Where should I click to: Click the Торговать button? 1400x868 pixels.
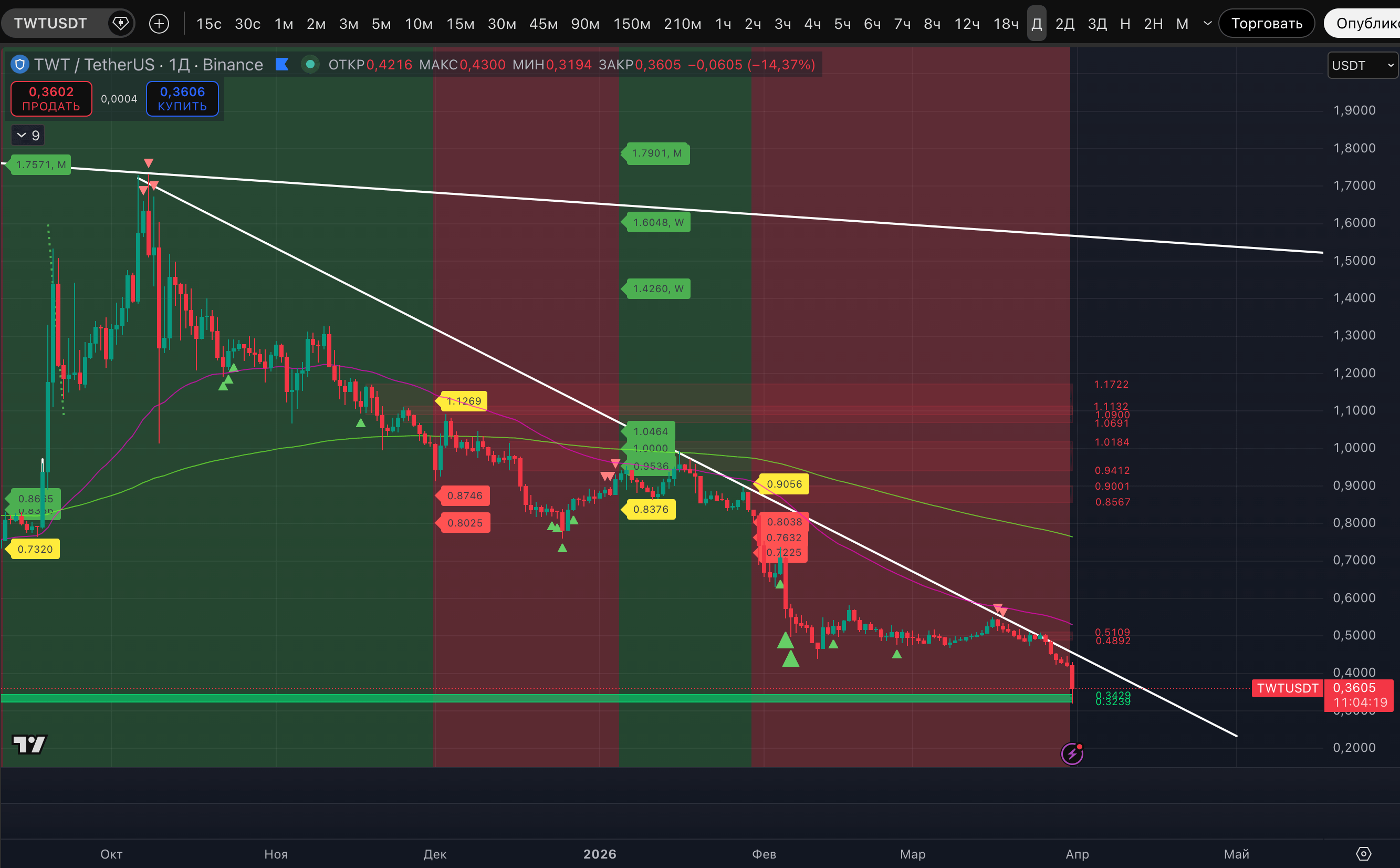pyautogui.click(x=1266, y=24)
